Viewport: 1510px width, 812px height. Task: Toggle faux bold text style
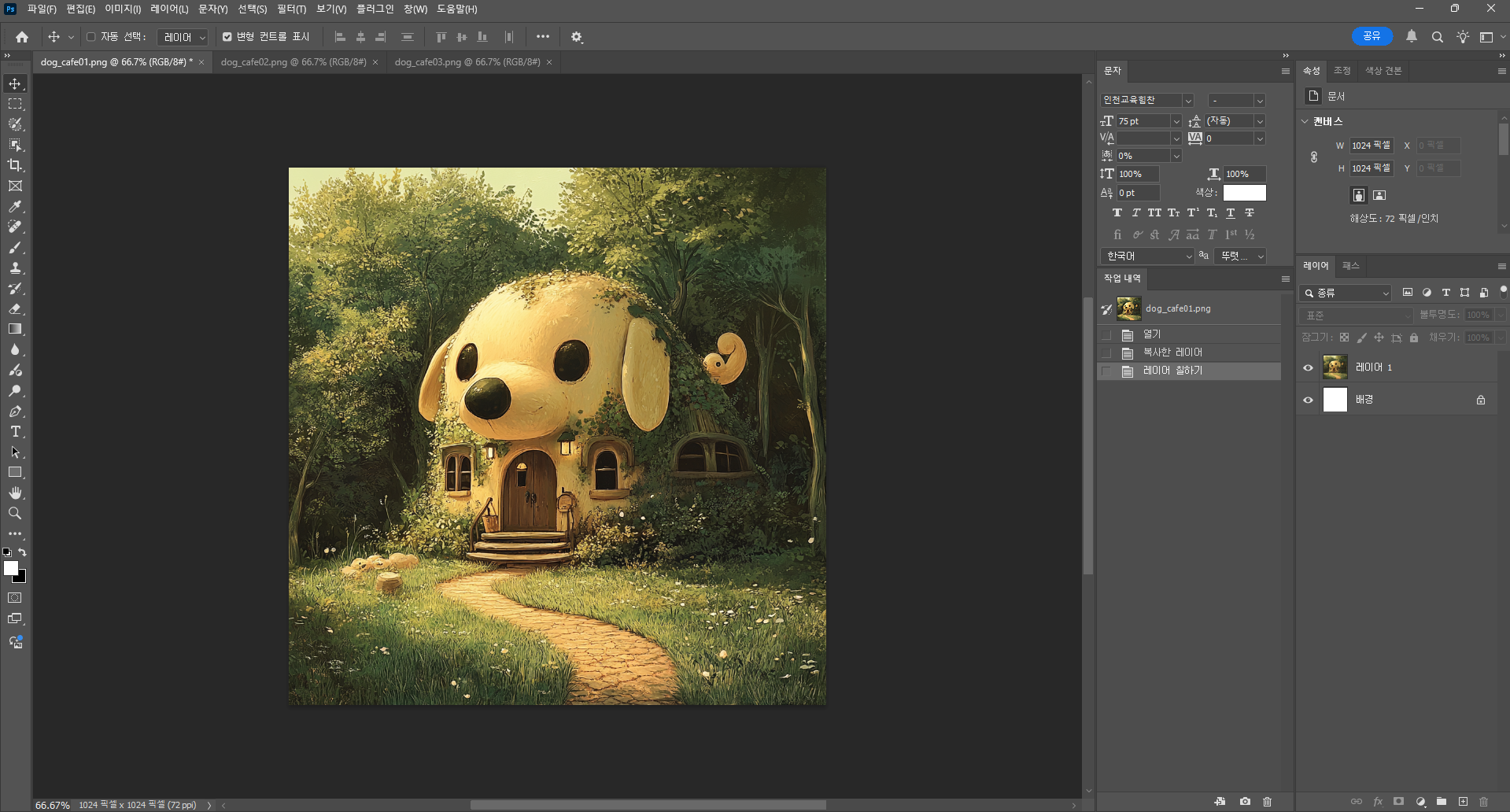(1117, 212)
